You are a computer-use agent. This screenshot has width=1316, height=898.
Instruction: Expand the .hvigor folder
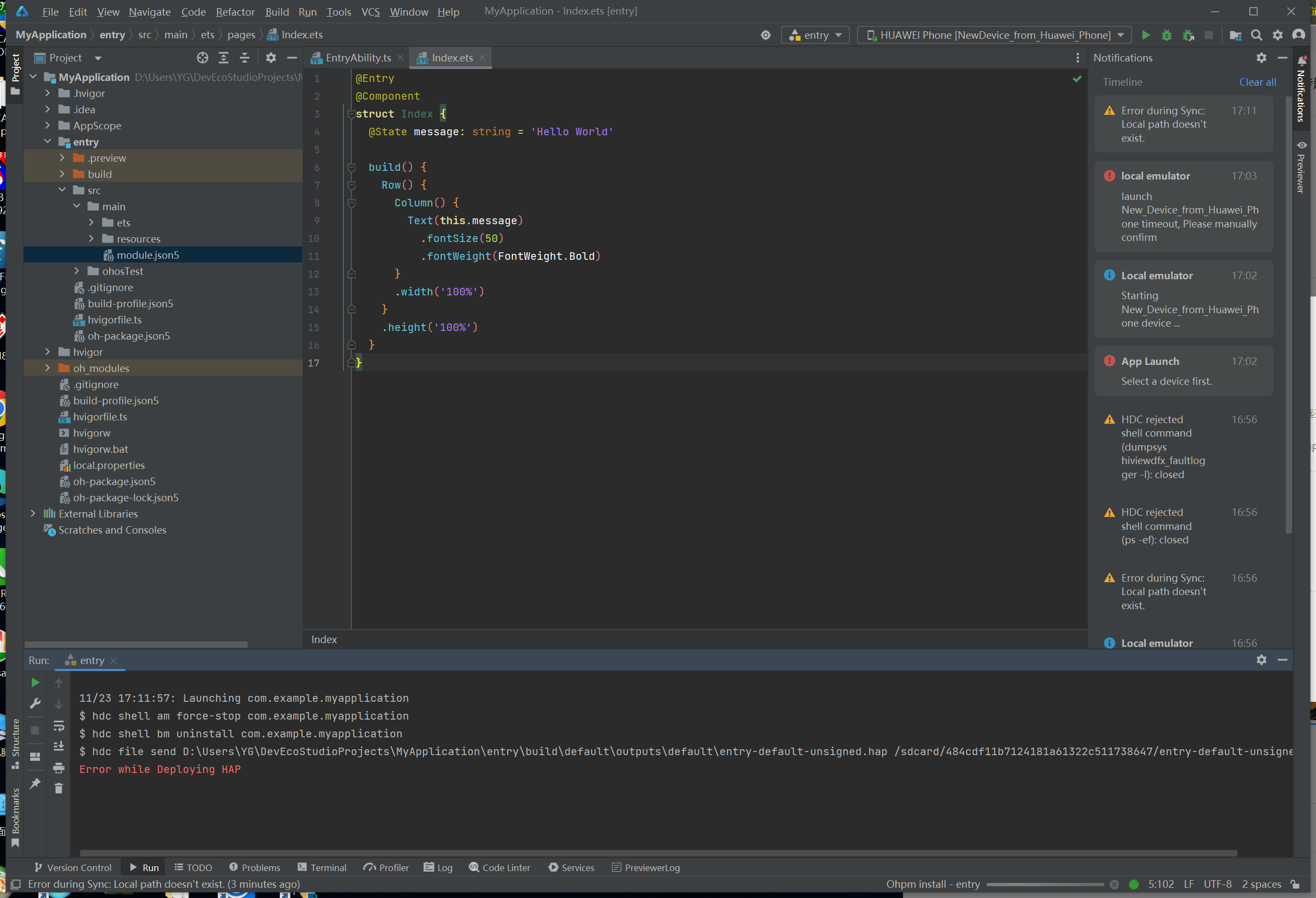(47, 93)
